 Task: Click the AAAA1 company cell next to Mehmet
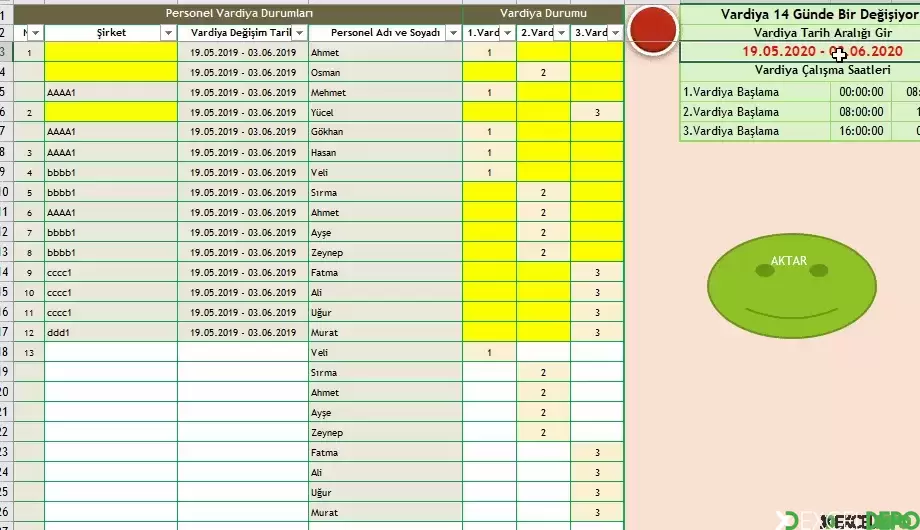click(x=111, y=93)
